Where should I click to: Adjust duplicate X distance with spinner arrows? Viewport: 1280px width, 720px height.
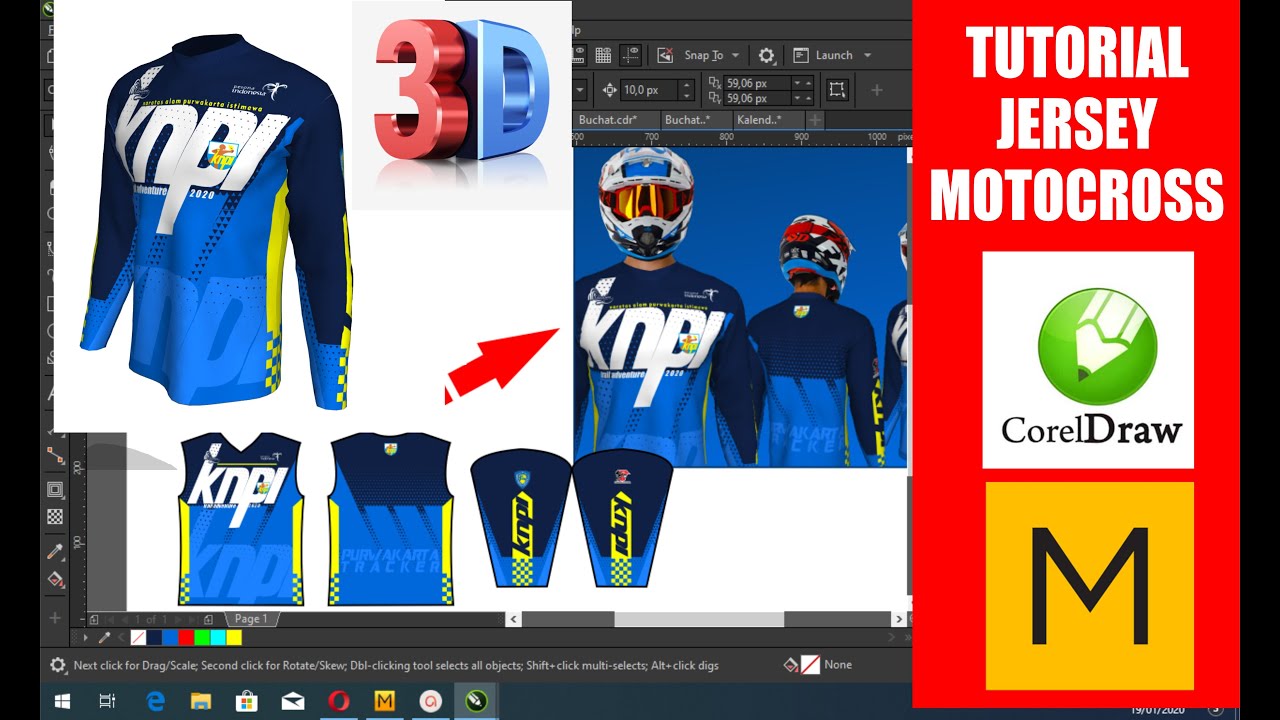tap(802, 83)
